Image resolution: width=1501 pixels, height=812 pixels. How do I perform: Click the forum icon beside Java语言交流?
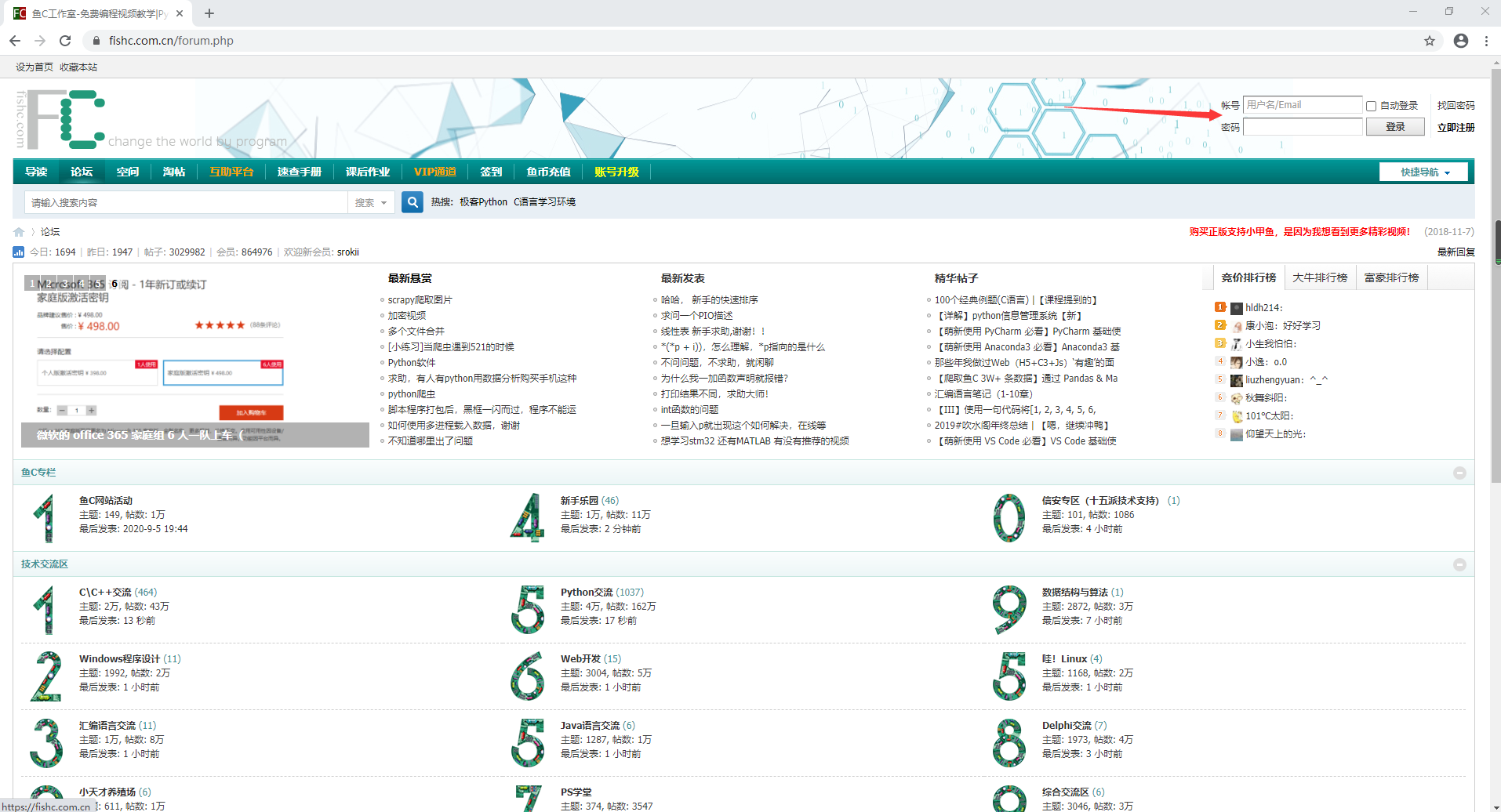[528, 743]
